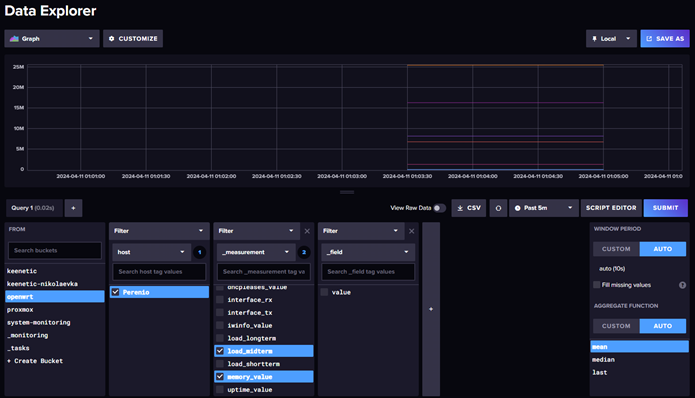Screen dimensions: 695x398
Task: Open the _field tag key dropdown
Action: pyautogui.click(x=368, y=252)
